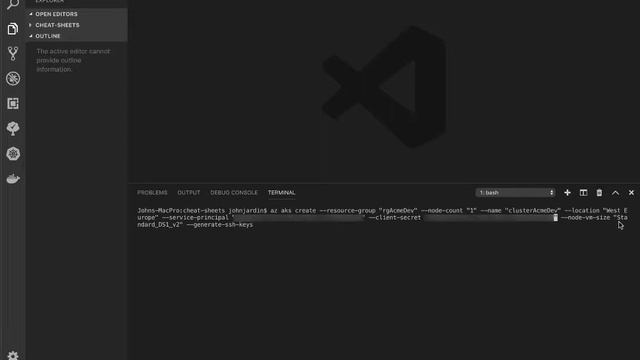Viewport: 640px width, 360px height.
Task: Collapse the OPEN EDITORS section
Action: pos(77,14)
